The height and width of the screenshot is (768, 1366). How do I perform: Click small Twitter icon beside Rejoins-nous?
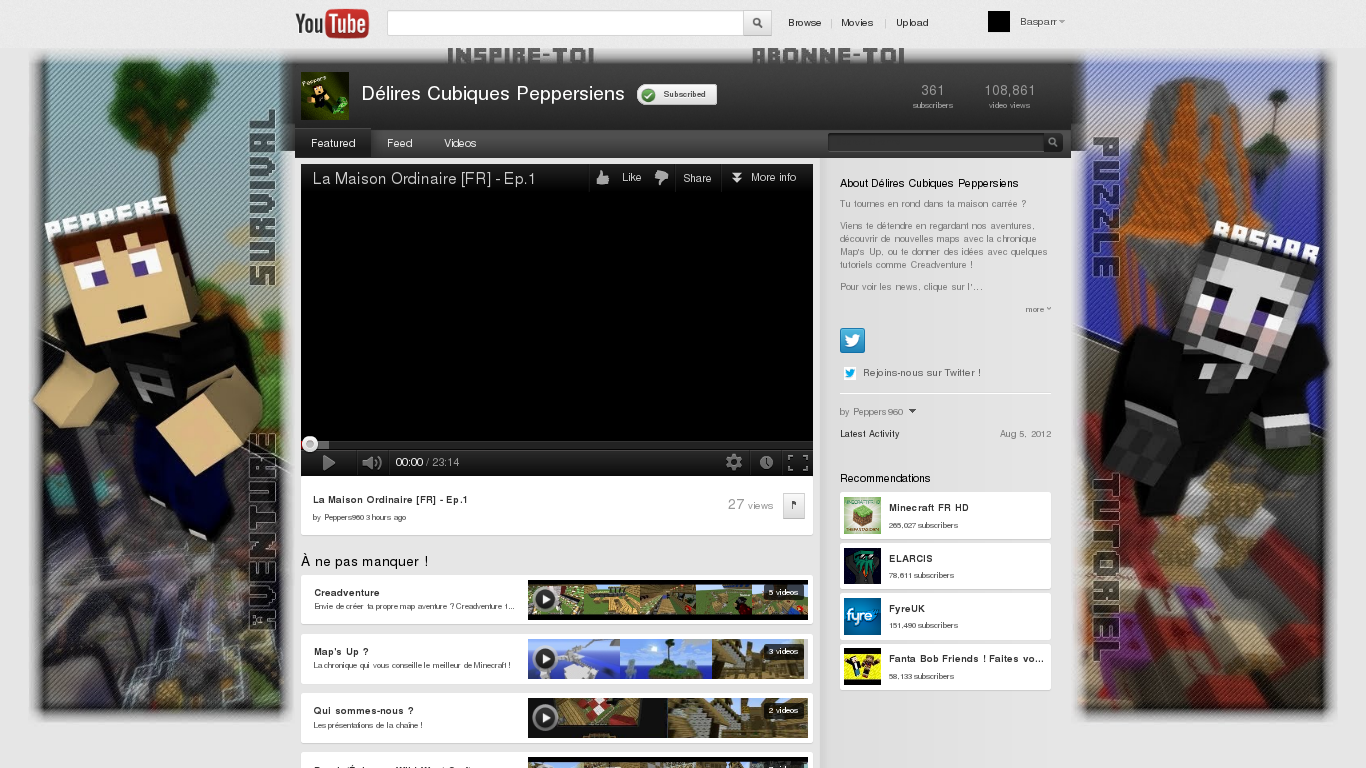coord(850,373)
